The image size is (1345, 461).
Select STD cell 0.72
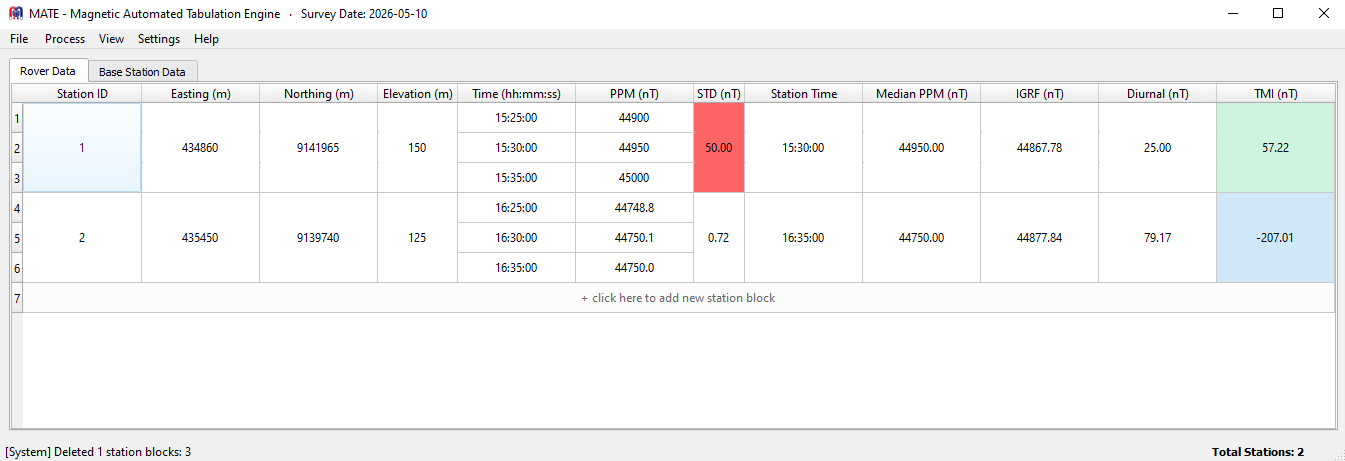point(719,238)
